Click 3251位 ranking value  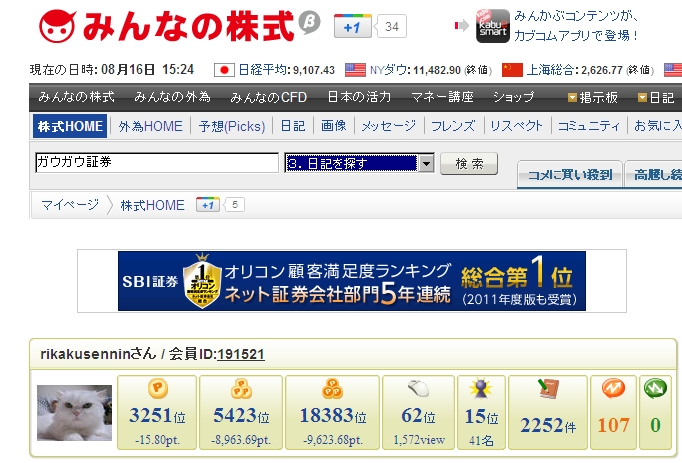tap(157, 416)
